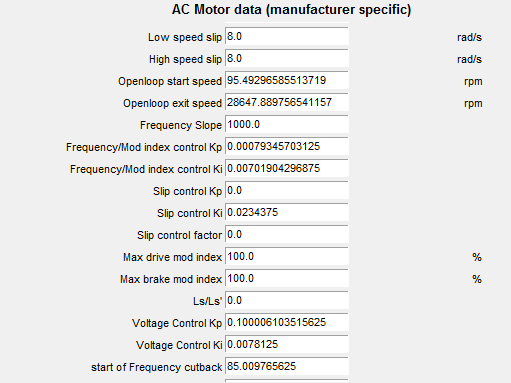Click Frequency/Mod index control Kp field

point(287,146)
